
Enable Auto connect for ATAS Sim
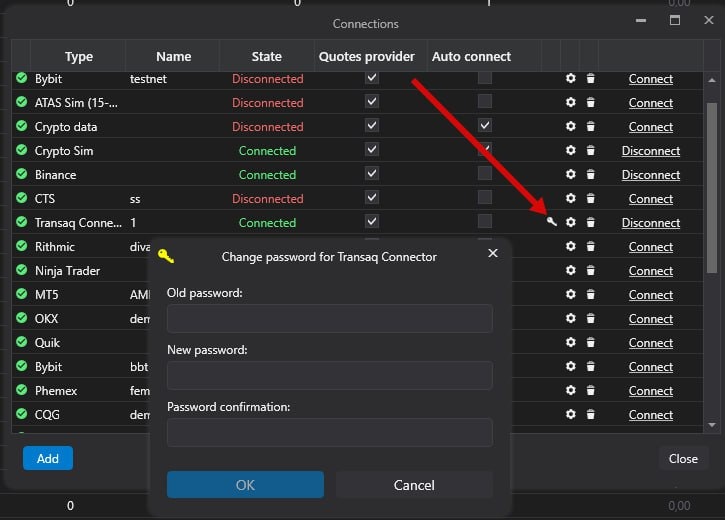point(485,101)
